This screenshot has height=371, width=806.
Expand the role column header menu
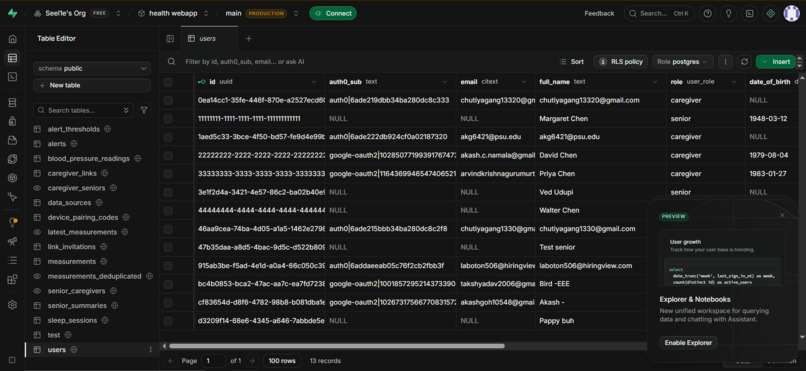734,82
